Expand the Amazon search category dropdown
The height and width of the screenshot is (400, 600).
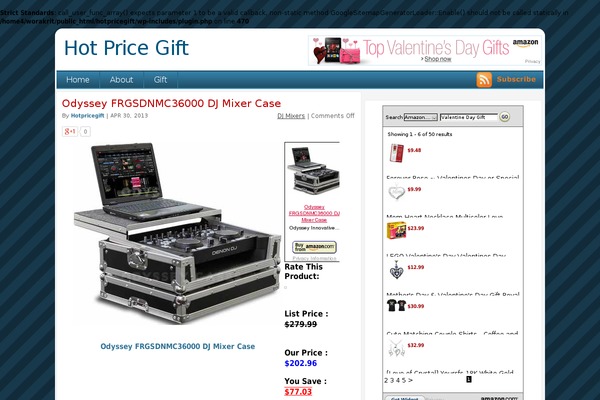[421, 117]
